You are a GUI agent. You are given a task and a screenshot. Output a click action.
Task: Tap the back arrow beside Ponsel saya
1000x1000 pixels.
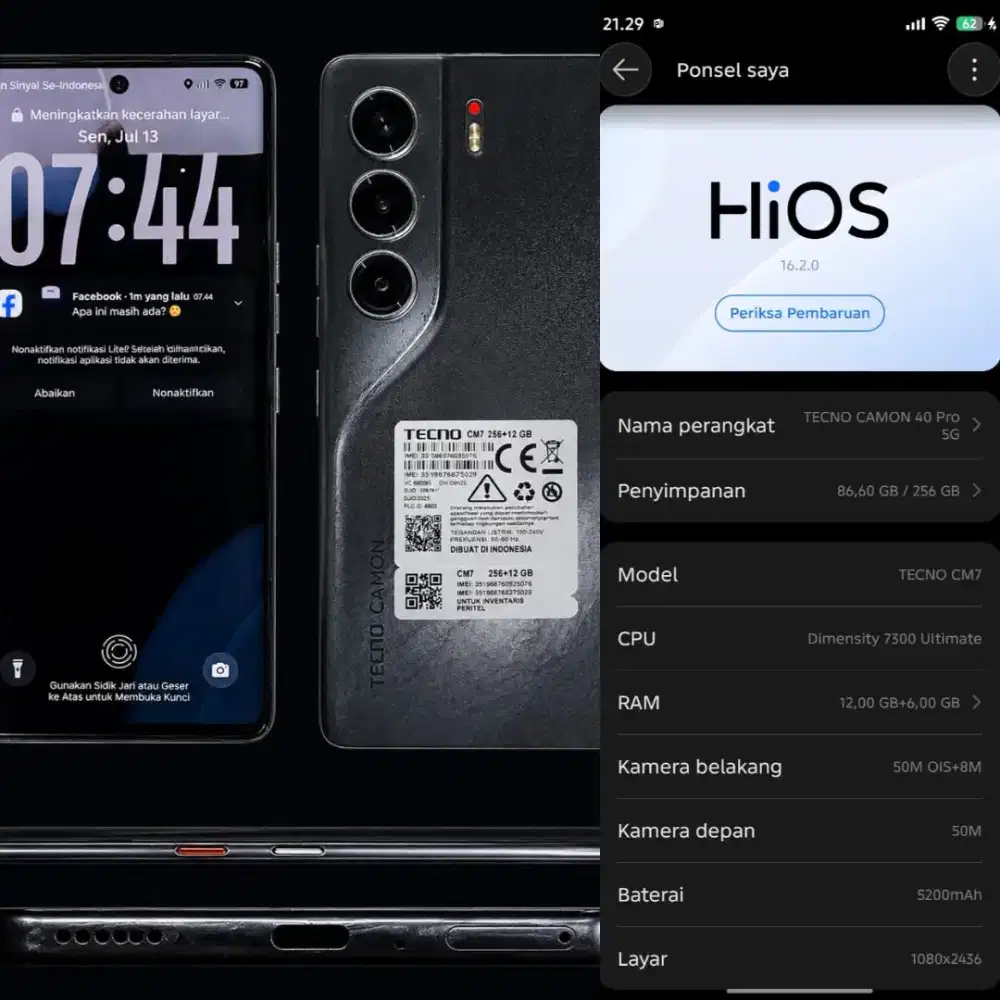click(626, 70)
